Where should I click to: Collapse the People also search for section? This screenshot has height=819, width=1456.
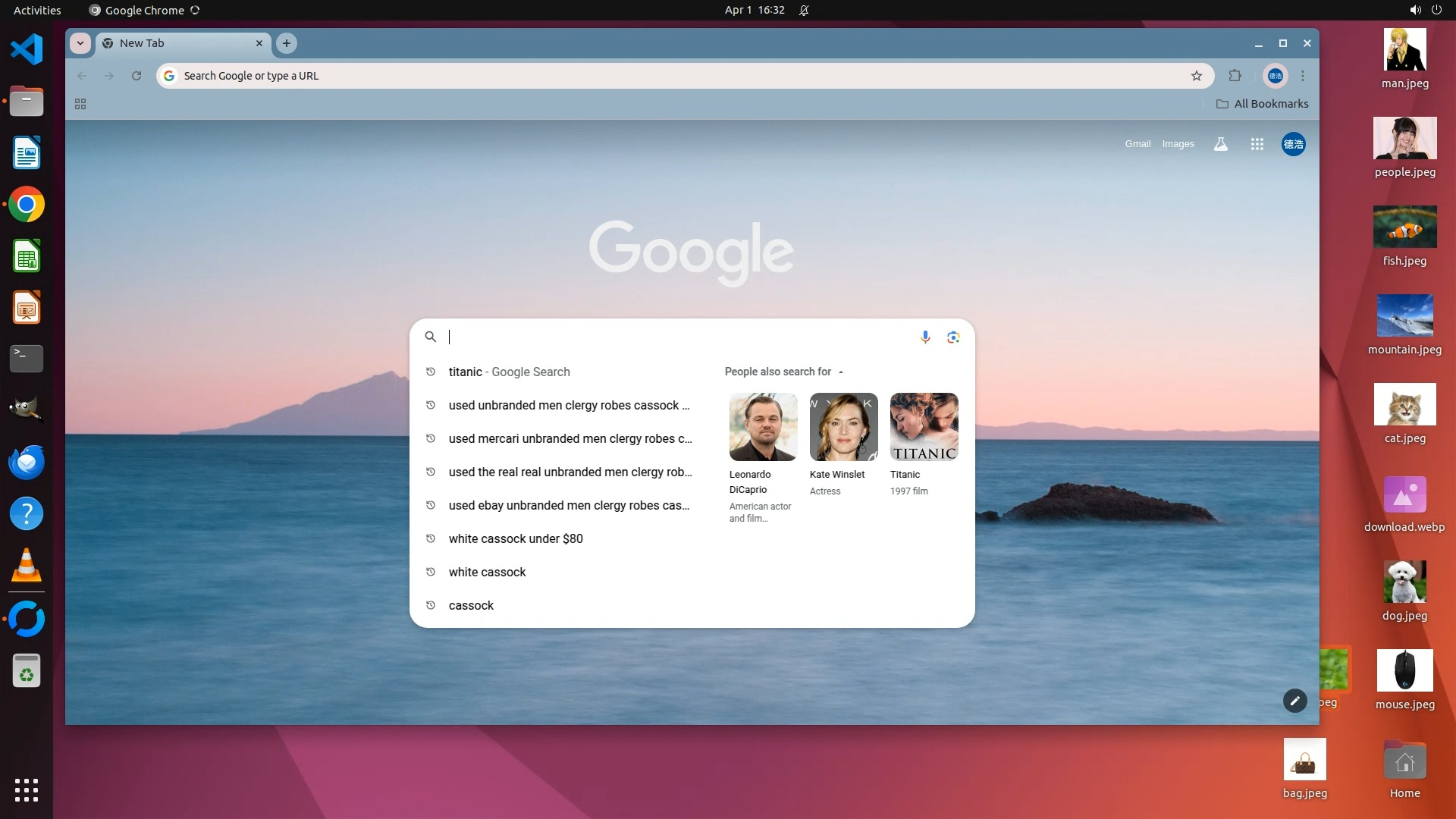pos(840,372)
